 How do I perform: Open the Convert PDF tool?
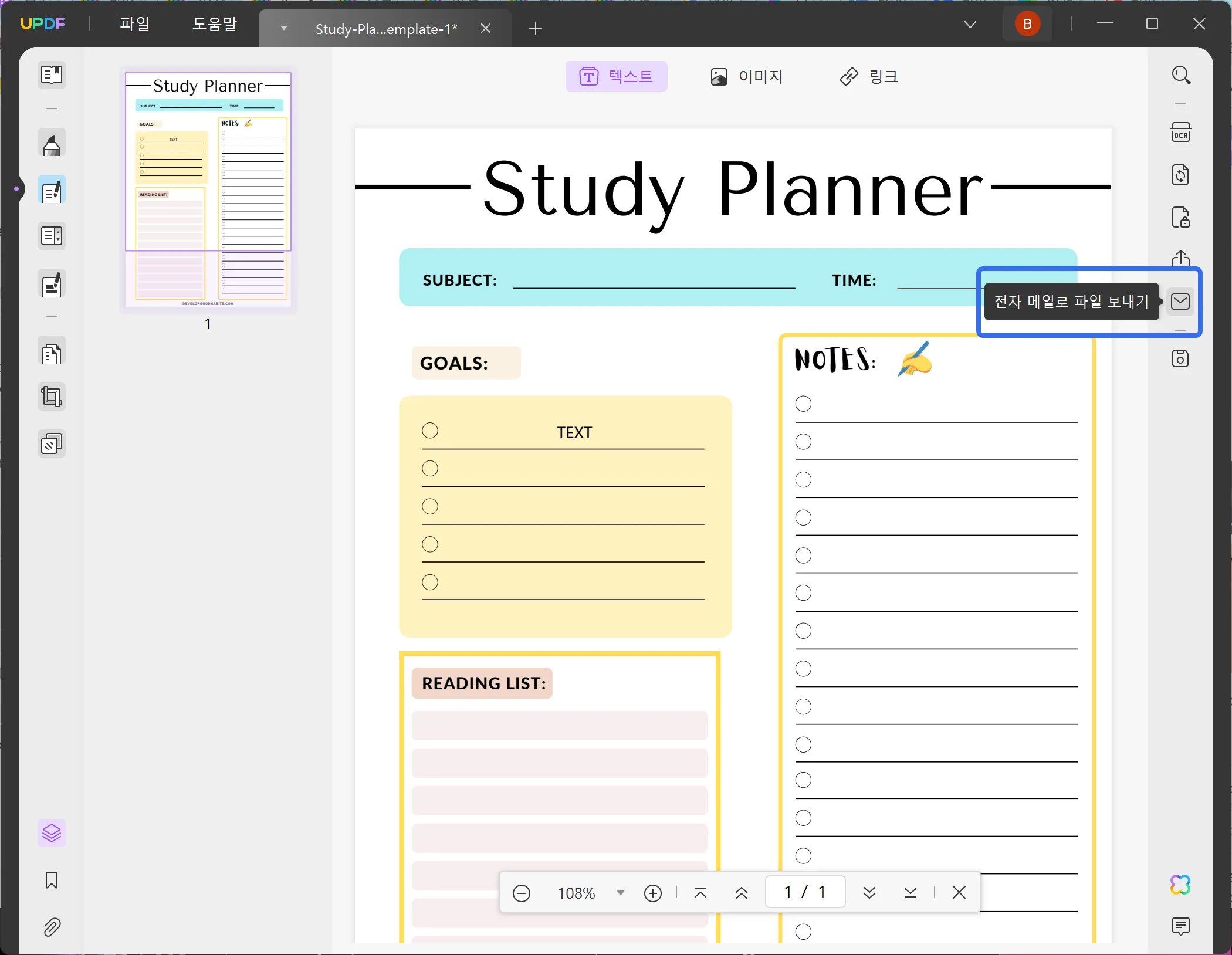[x=1181, y=174]
